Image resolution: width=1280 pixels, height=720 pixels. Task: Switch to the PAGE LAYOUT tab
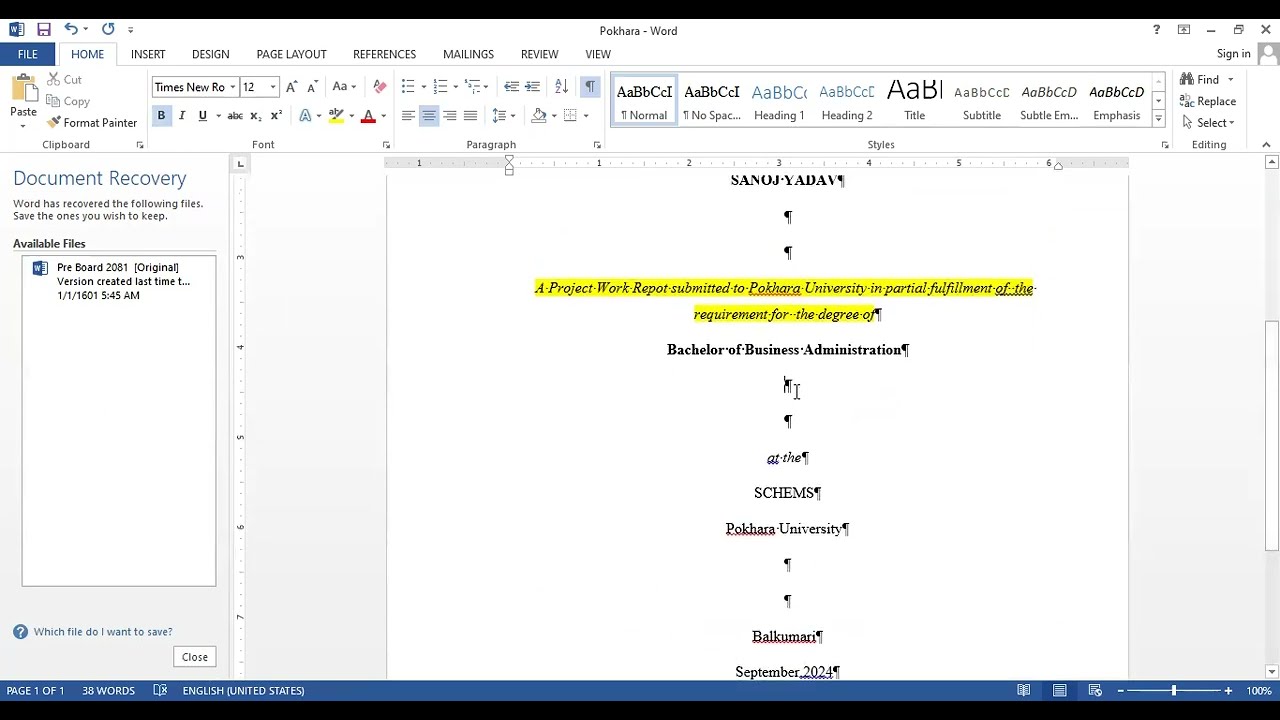coord(291,54)
